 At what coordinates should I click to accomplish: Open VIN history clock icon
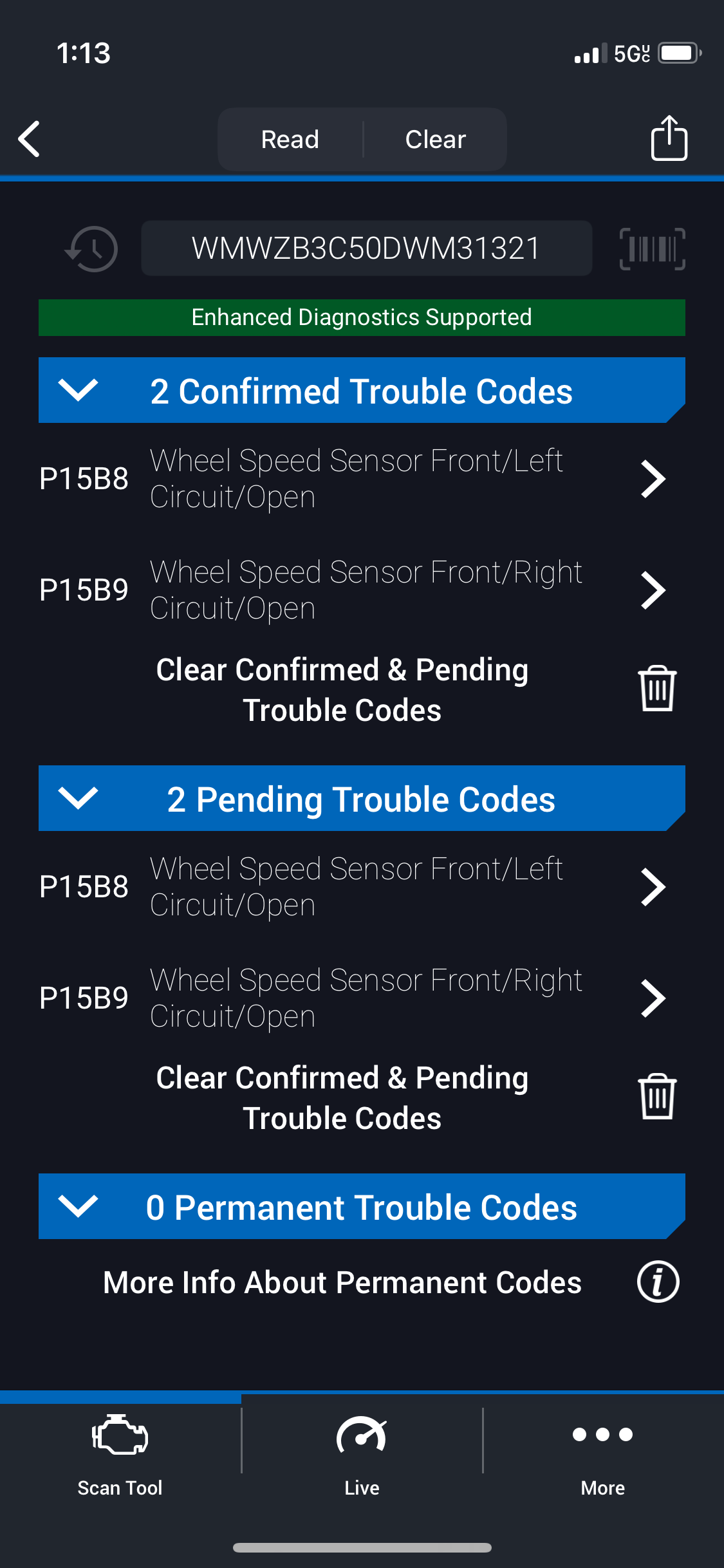(x=92, y=248)
